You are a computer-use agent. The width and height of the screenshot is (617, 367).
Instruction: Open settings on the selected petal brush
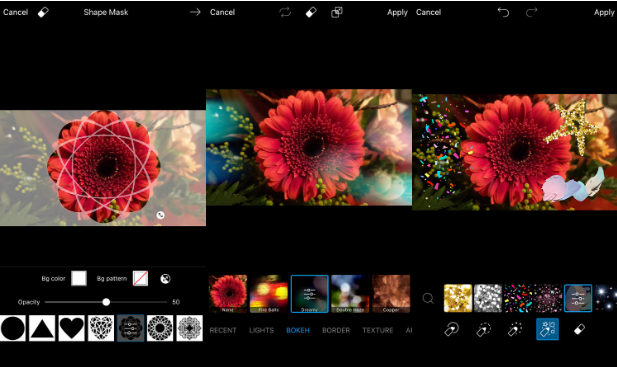point(578,298)
